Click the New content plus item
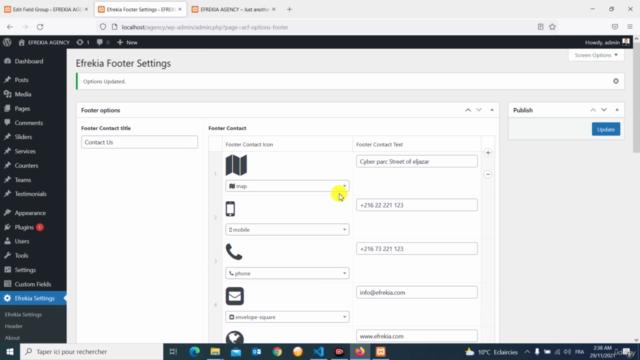The image size is (640, 360). (x=127, y=42)
